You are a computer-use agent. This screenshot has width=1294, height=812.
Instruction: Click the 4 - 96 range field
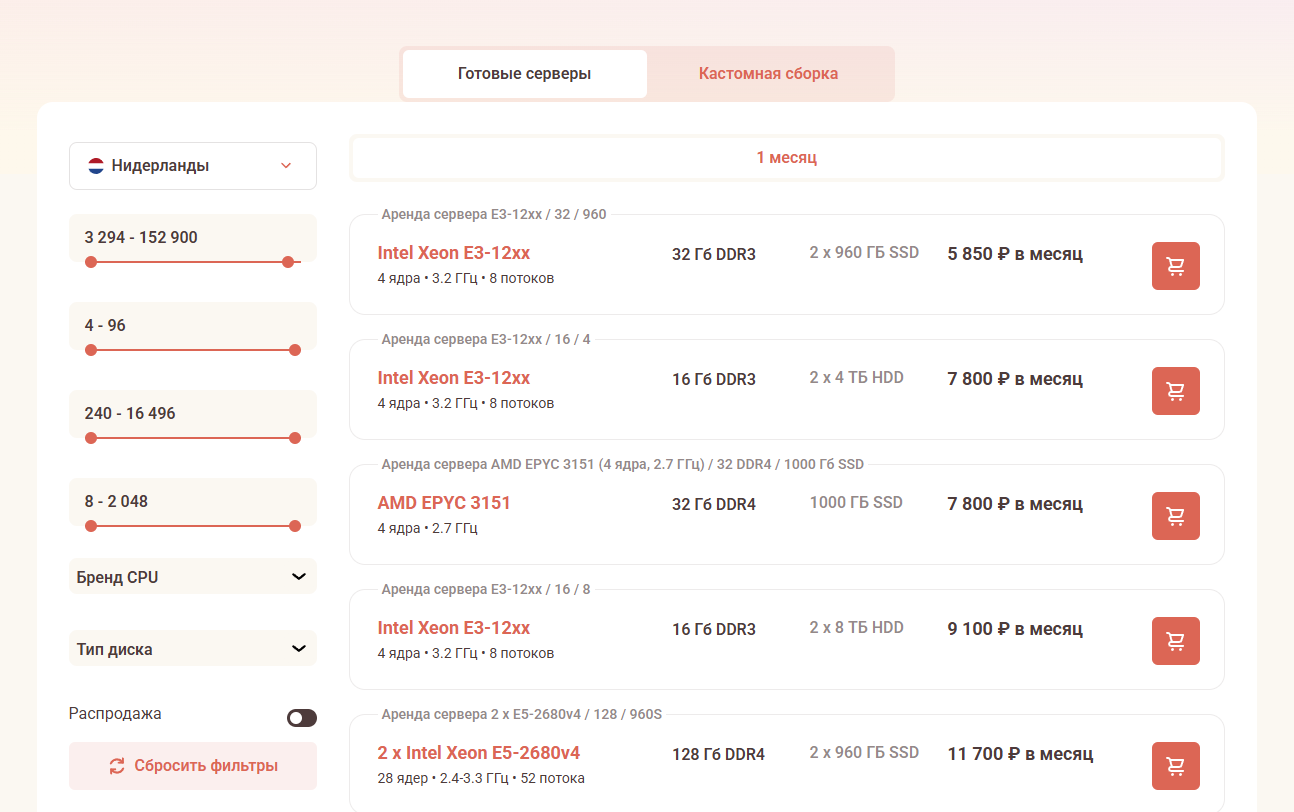point(193,326)
